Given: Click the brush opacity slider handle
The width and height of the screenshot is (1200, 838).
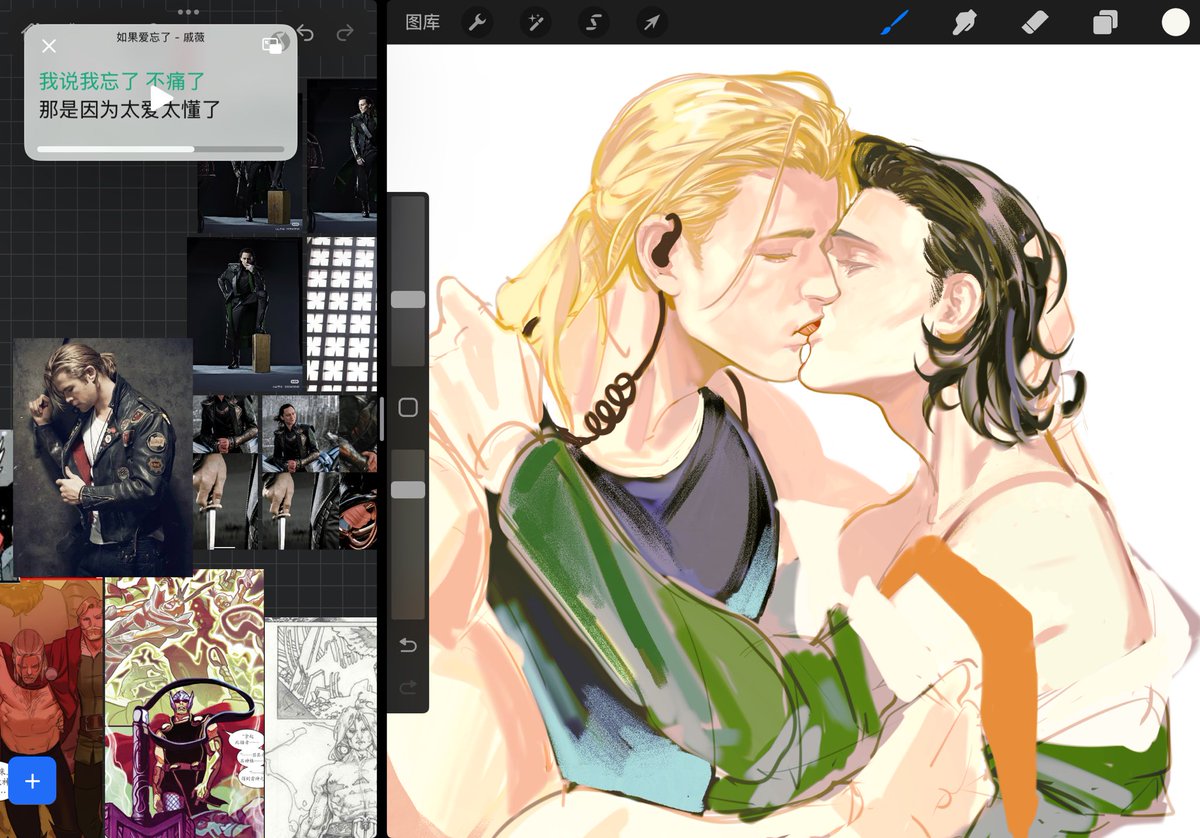Looking at the screenshot, I should (x=408, y=490).
